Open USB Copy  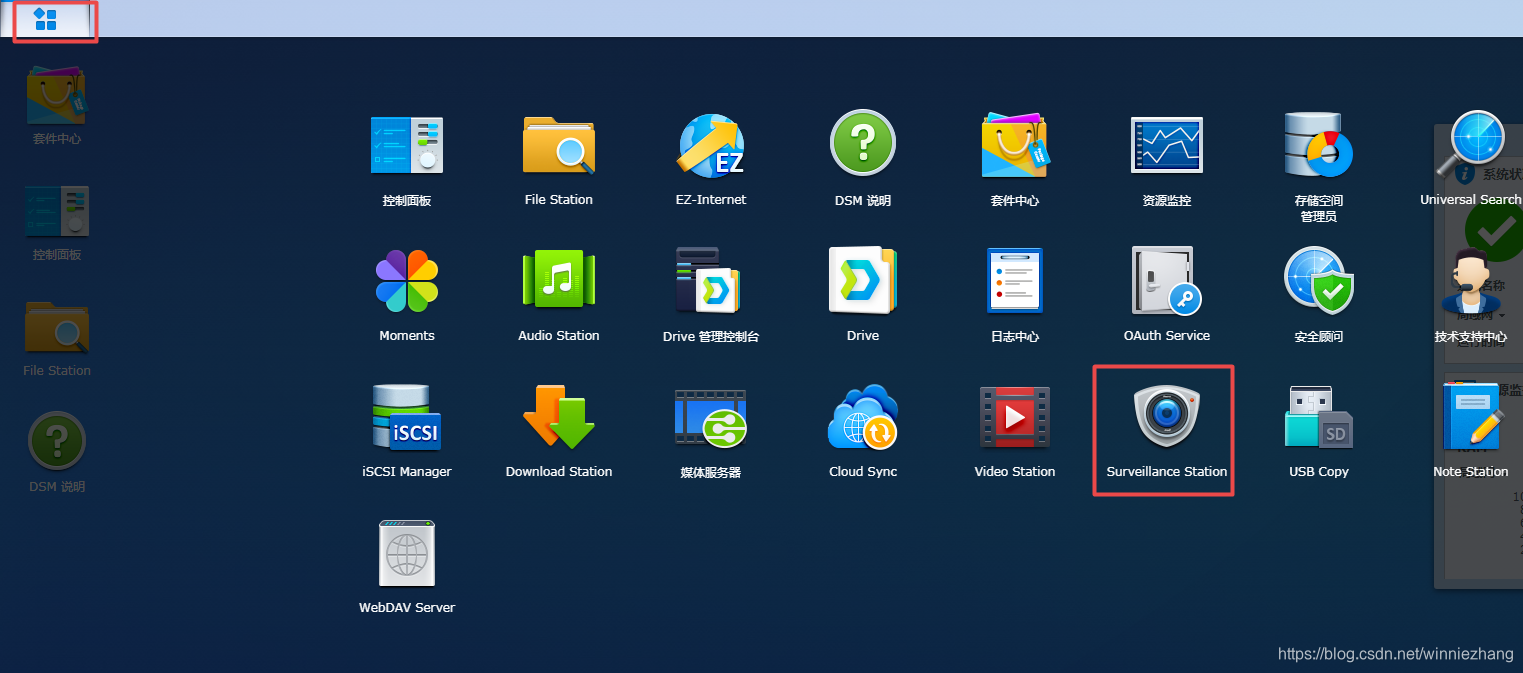pyautogui.click(x=1319, y=417)
